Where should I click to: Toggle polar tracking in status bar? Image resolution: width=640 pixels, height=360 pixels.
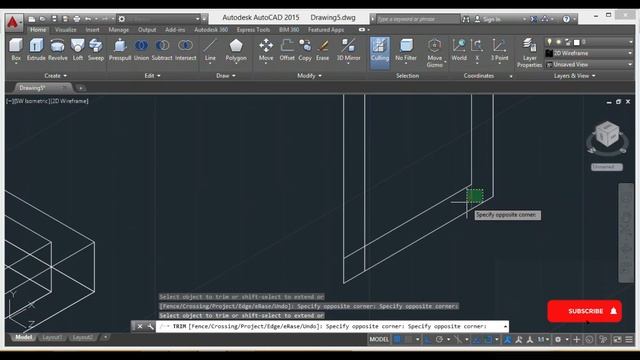pos(439,340)
